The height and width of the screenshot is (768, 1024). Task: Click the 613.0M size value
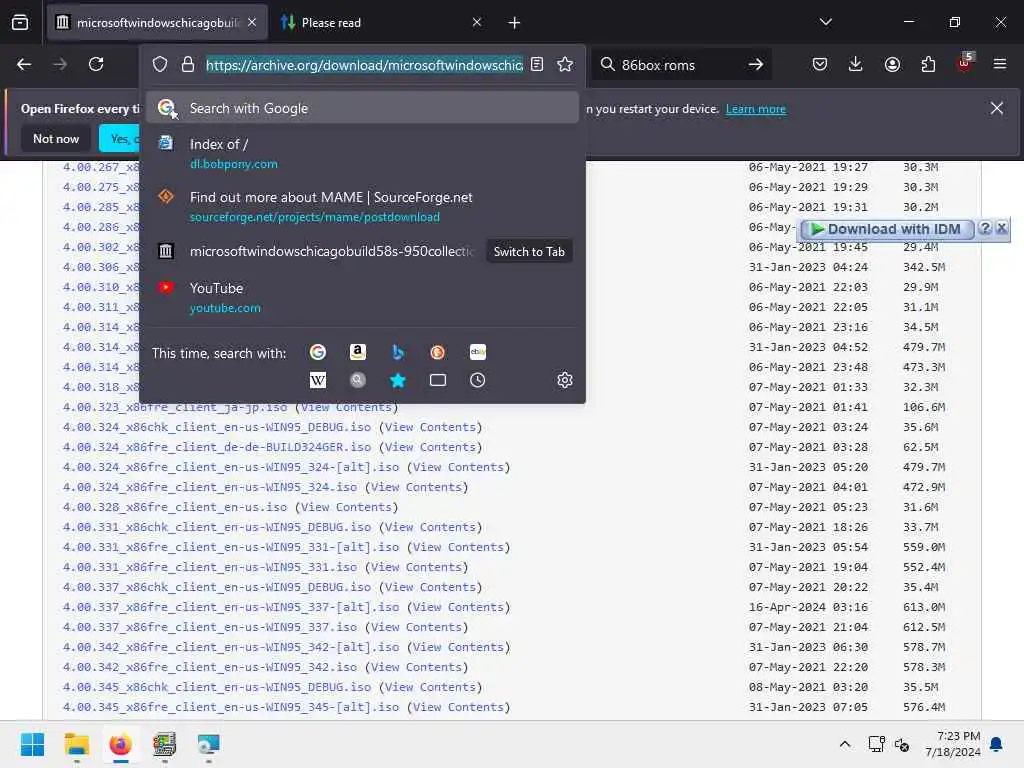[923, 607]
